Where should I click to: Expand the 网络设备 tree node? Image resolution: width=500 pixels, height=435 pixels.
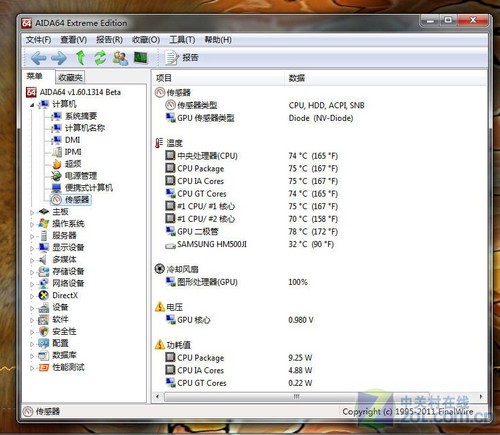pos(32,284)
